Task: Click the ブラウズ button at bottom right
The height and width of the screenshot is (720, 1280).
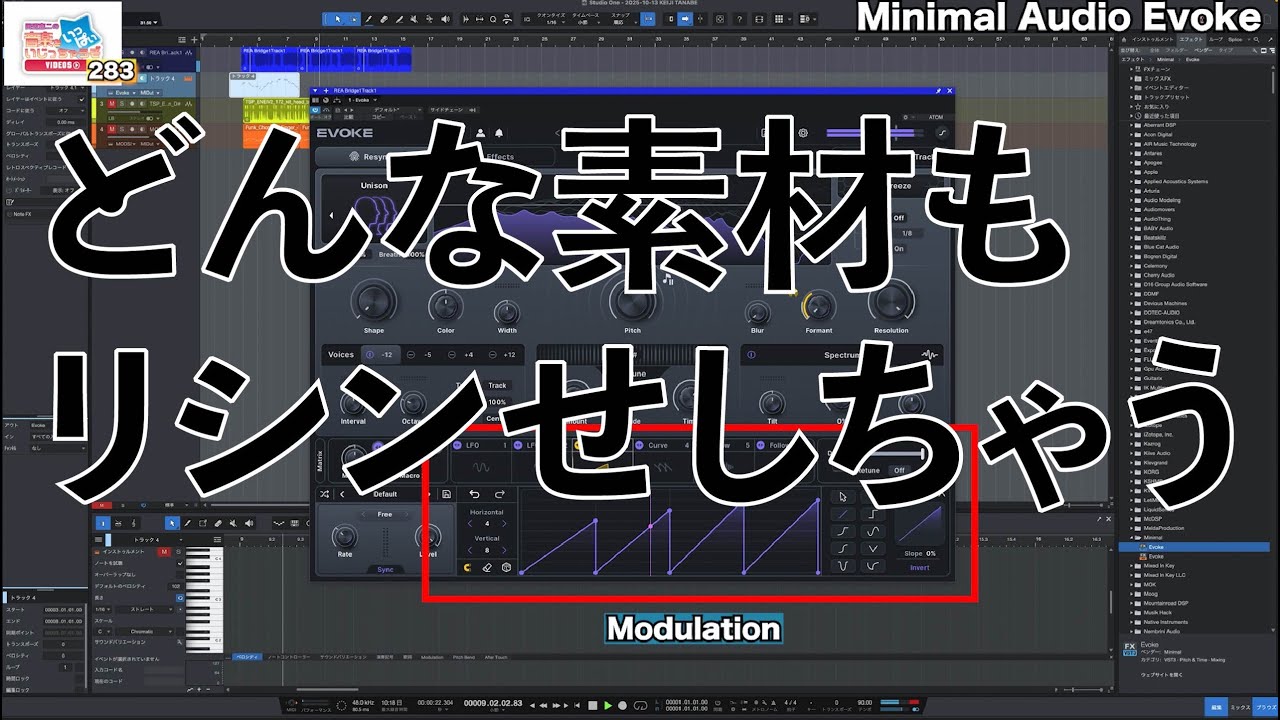Action: 1263,707
